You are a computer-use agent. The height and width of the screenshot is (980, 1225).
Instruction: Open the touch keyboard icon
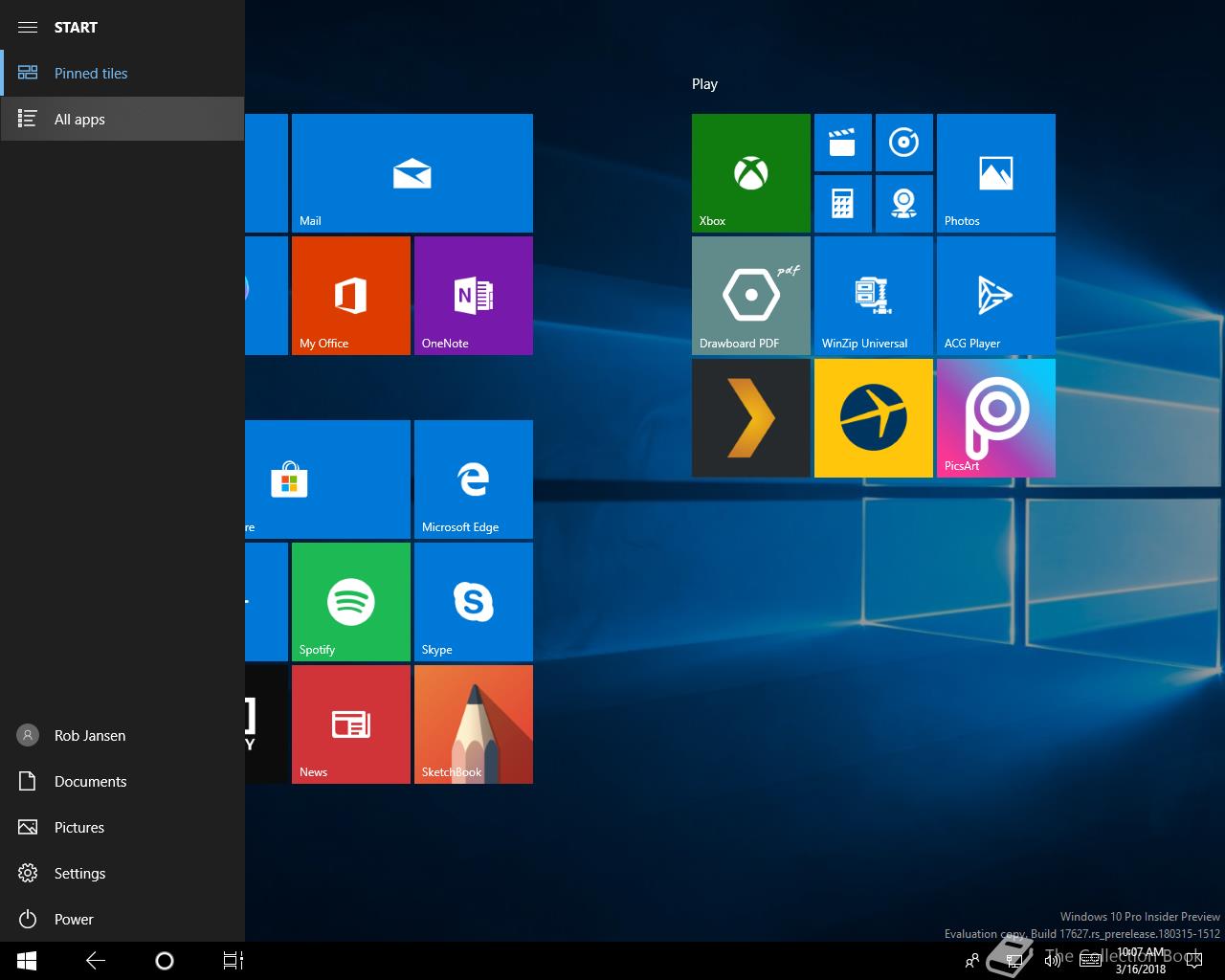click(1090, 961)
